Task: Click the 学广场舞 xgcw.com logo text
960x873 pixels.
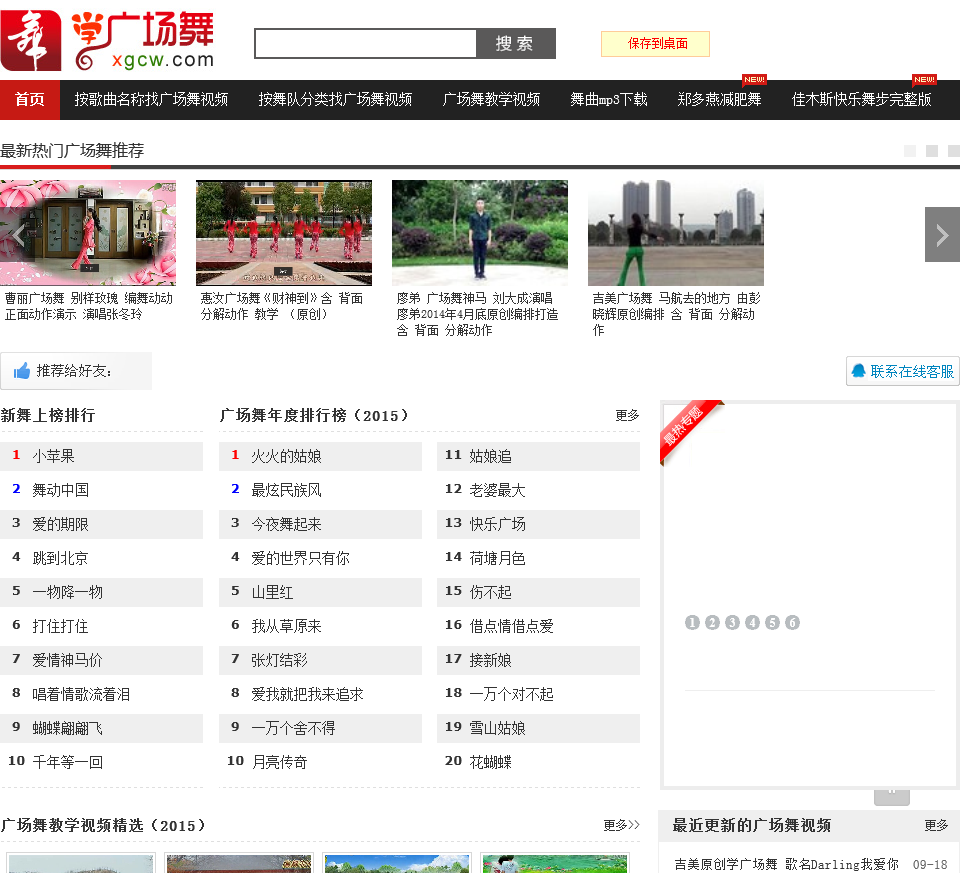Action: point(143,40)
